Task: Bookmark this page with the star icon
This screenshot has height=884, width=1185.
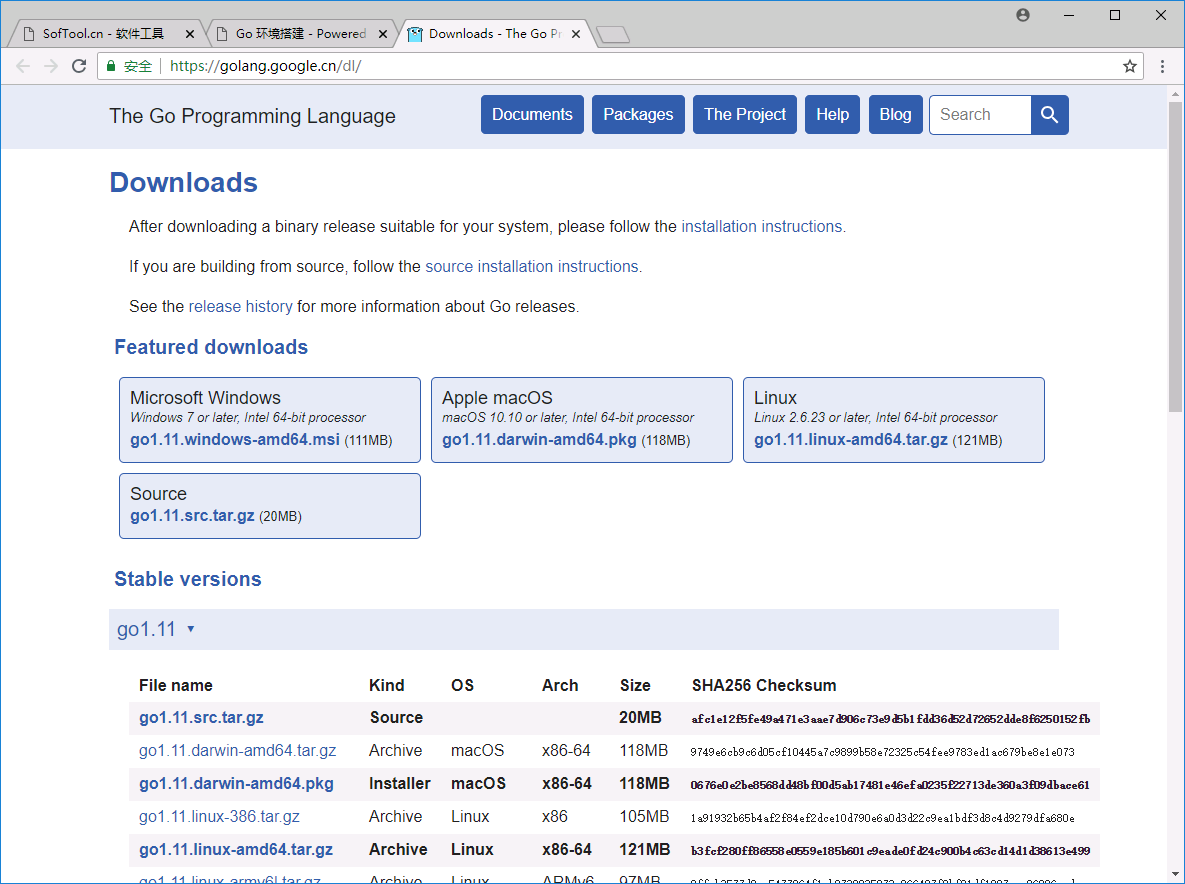Action: (x=1130, y=66)
